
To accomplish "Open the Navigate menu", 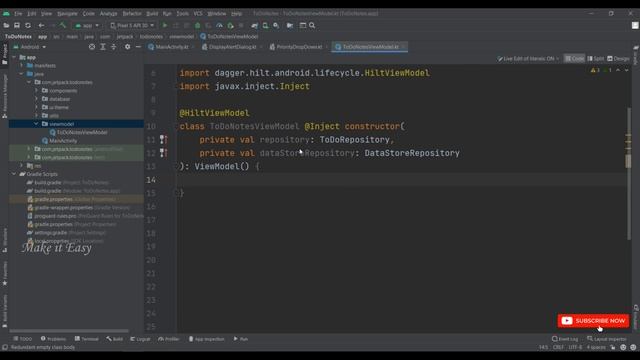I will (67, 13).
